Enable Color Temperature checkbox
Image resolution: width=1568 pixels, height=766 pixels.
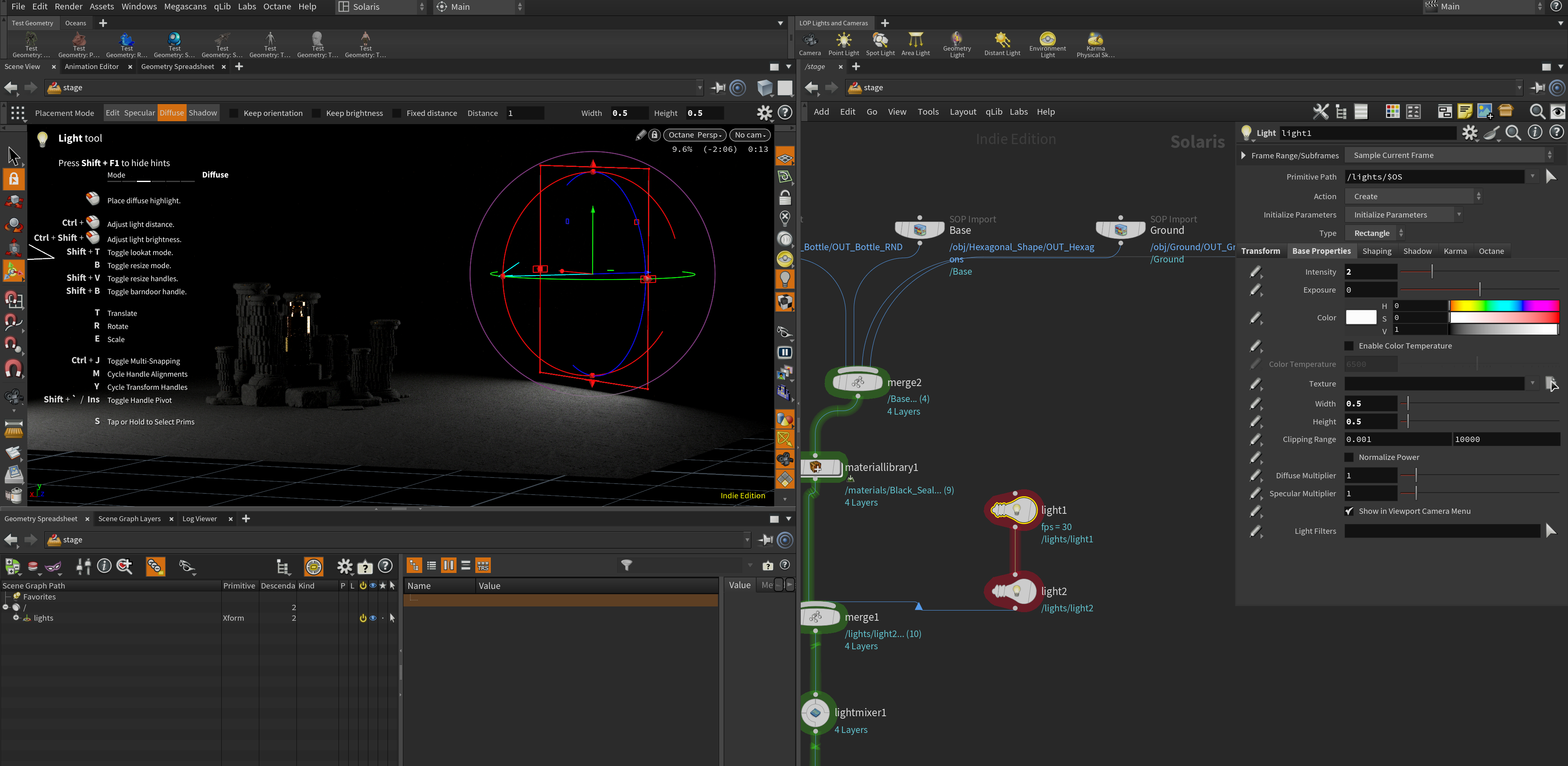1349,346
